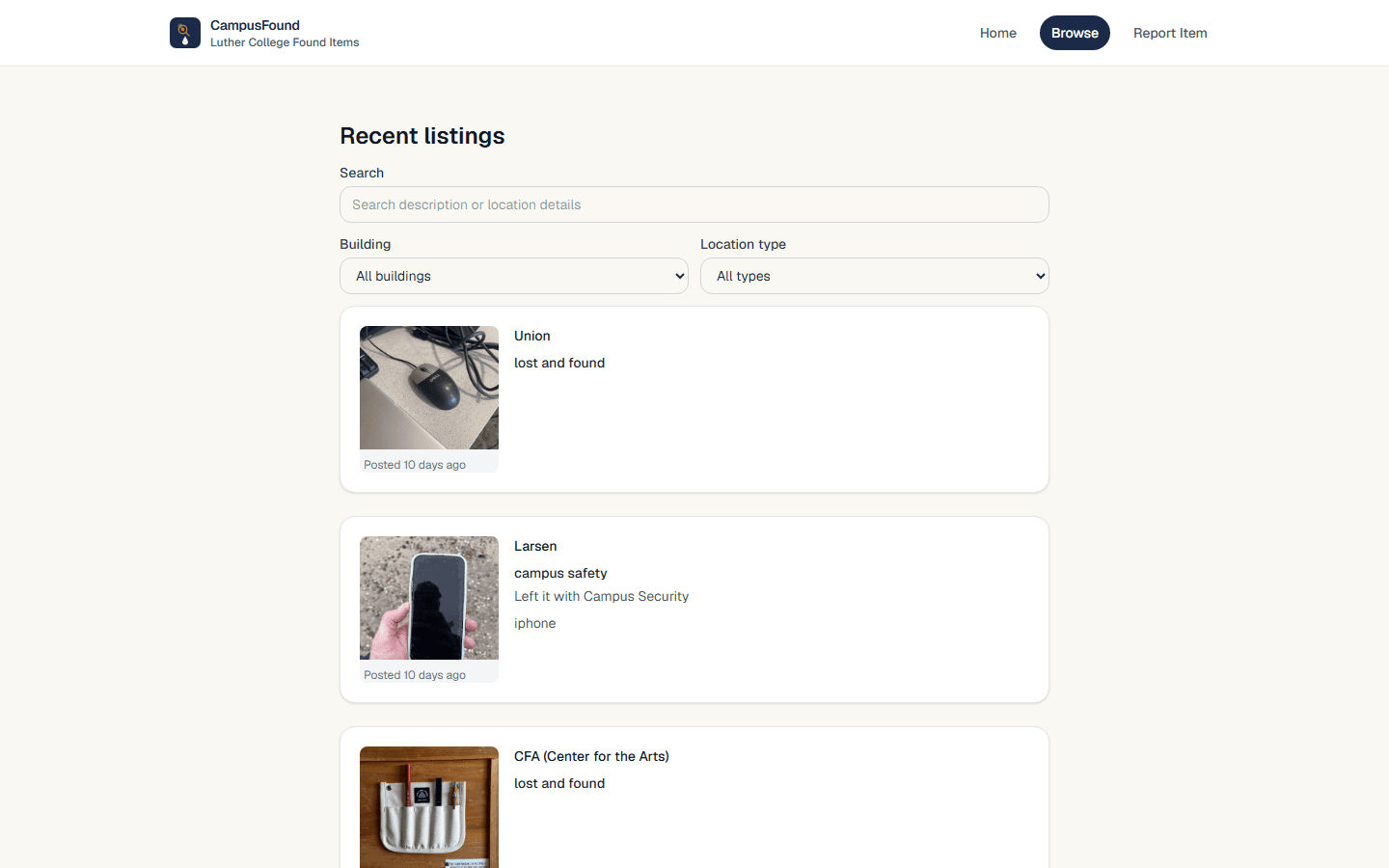The height and width of the screenshot is (868, 1389).
Task: Click the Location type field label
Action: pyautogui.click(x=743, y=244)
